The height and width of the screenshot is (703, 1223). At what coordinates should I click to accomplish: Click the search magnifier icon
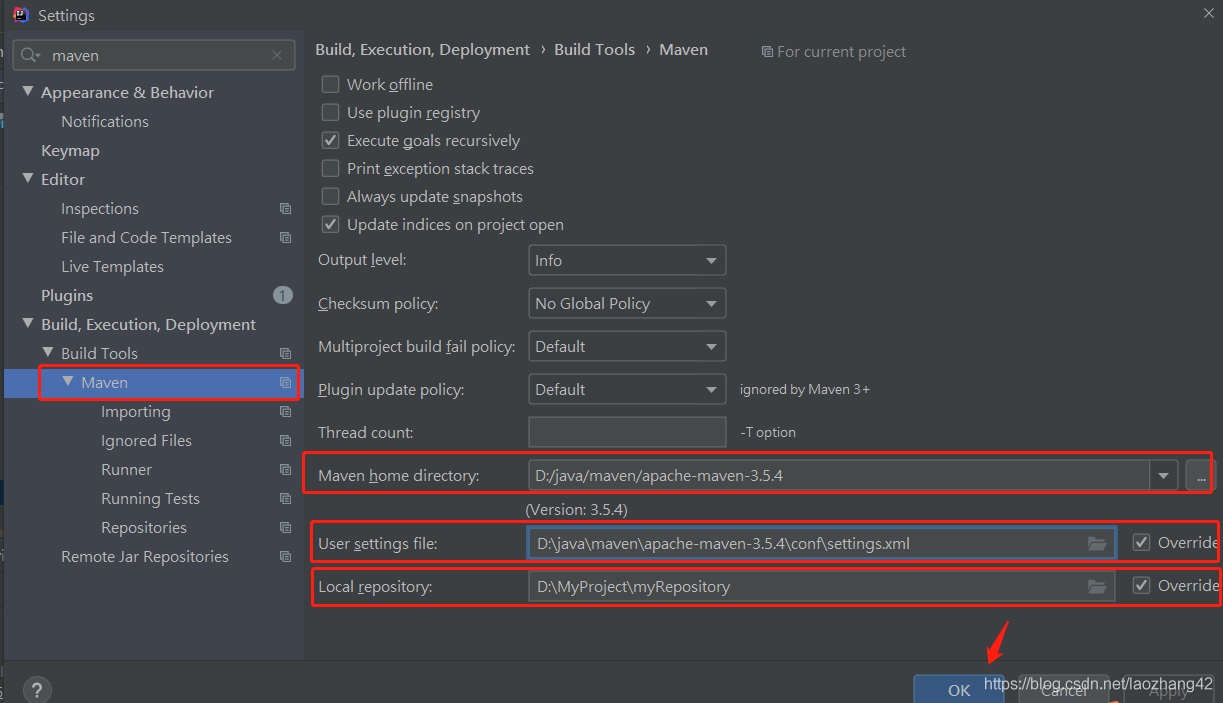click(29, 55)
